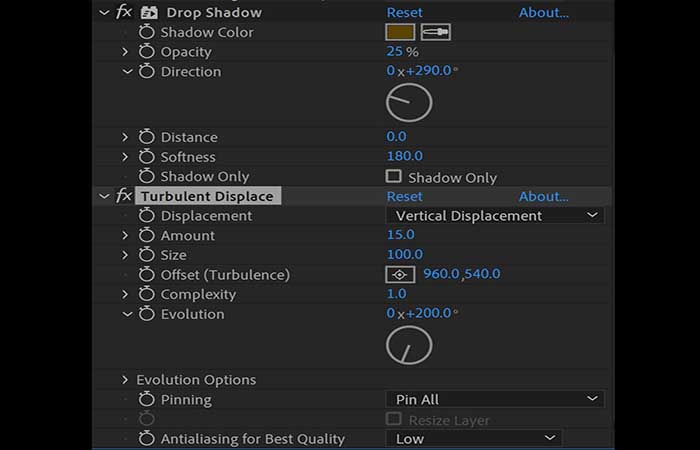Expand the Size property
This screenshot has width=700, height=450.
tap(125, 255)
